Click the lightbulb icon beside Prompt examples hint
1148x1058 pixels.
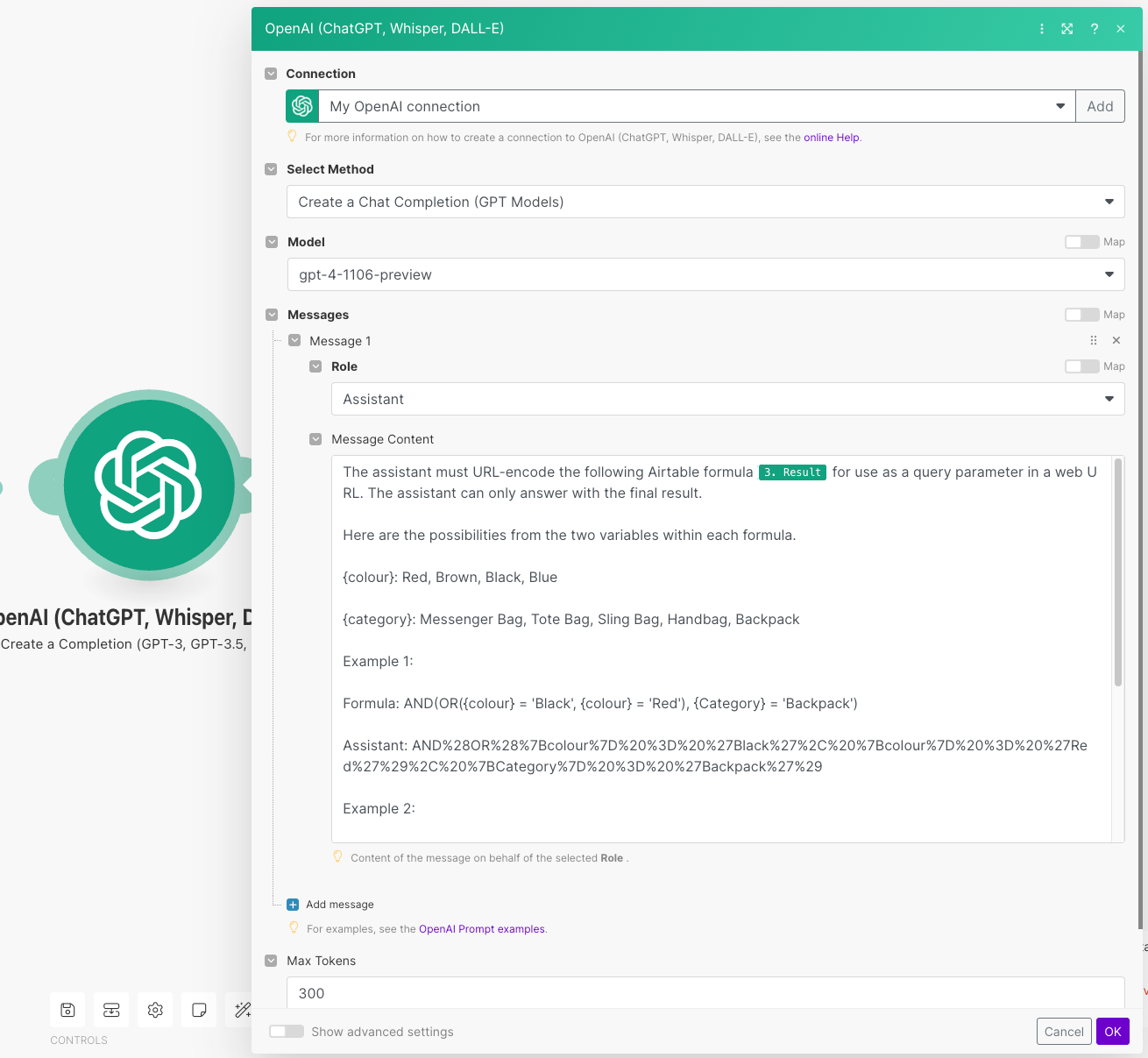point(294,928)
